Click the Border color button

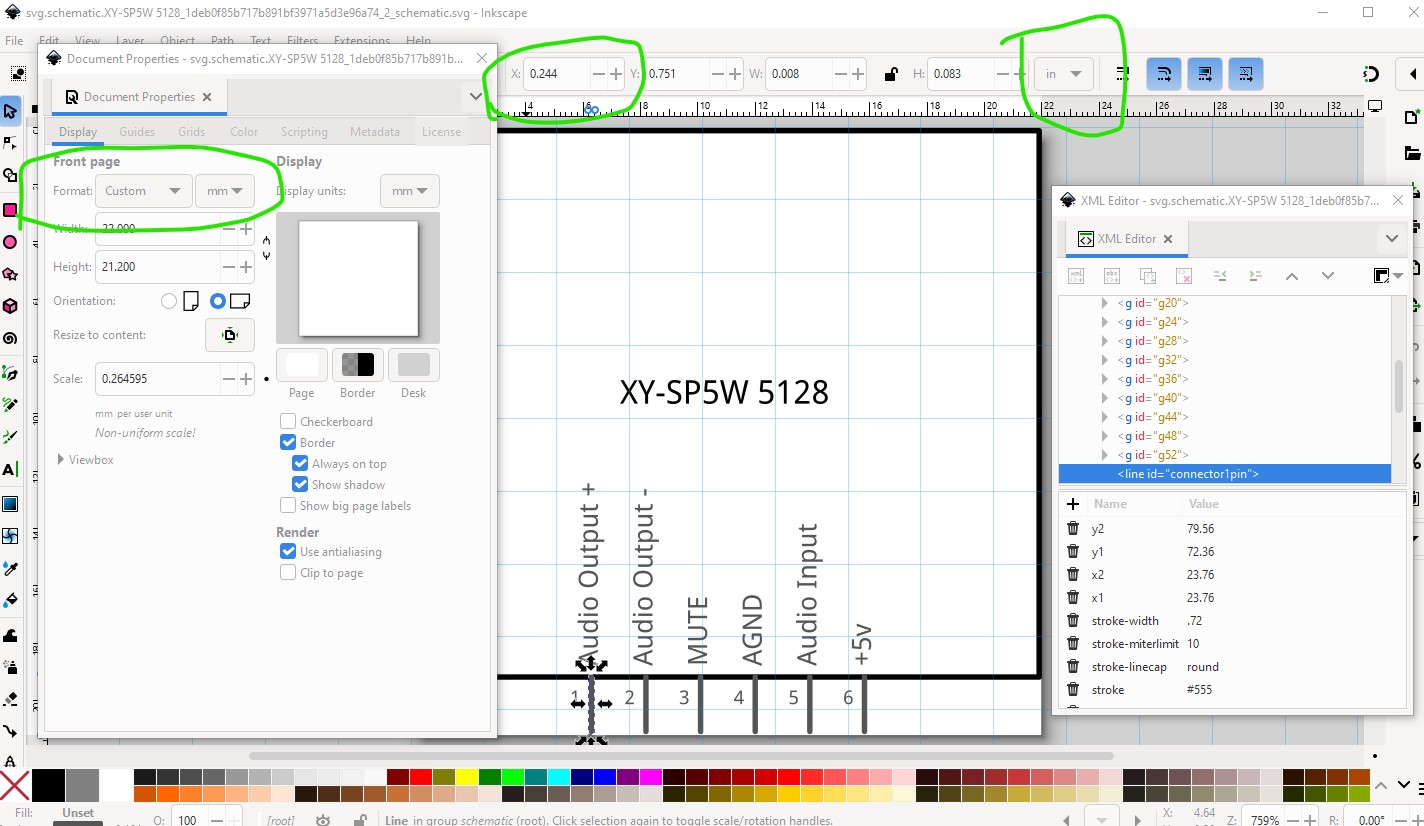pyautogui.click(x=357, y=365)
